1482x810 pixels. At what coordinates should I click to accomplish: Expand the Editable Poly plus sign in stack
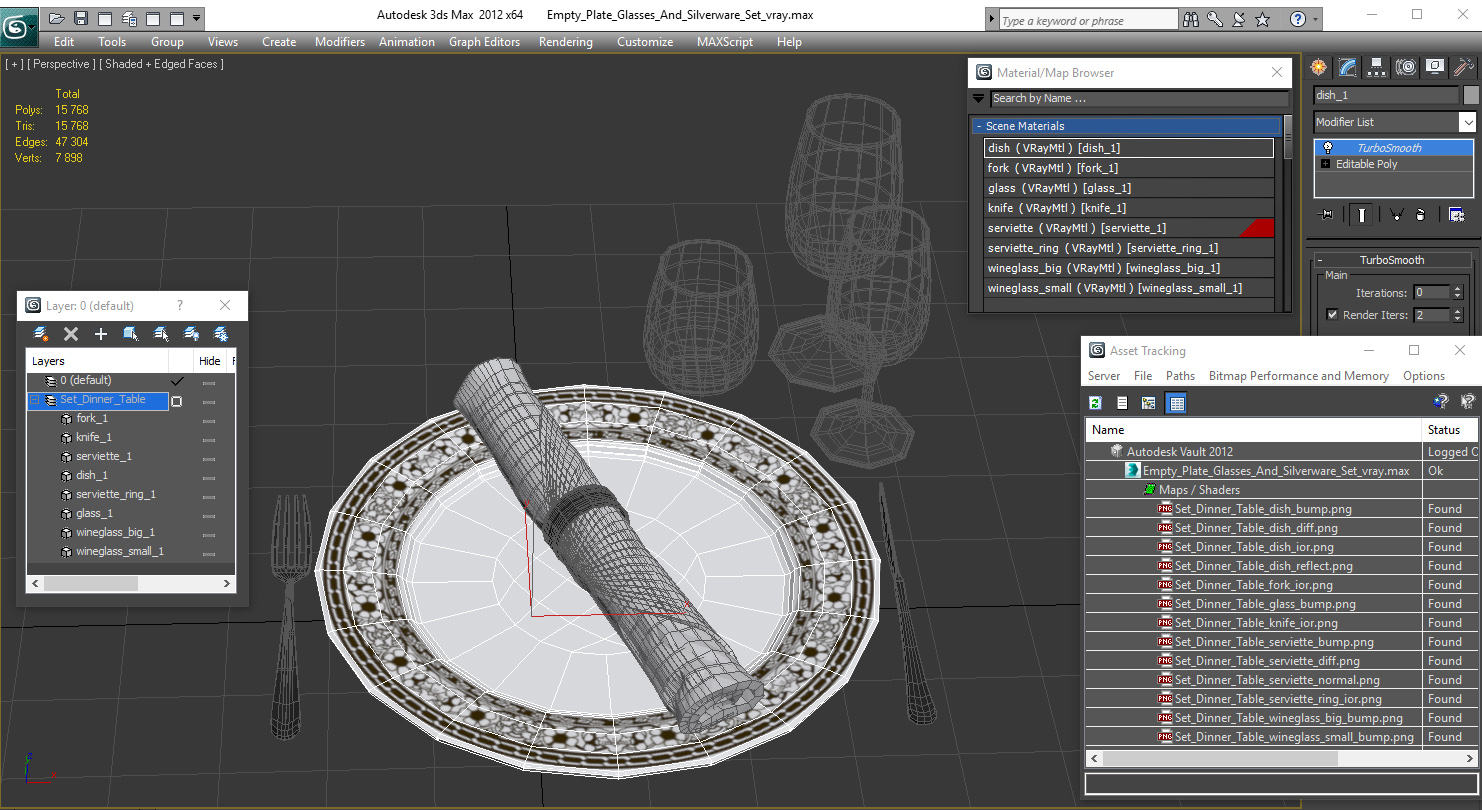1326,164
